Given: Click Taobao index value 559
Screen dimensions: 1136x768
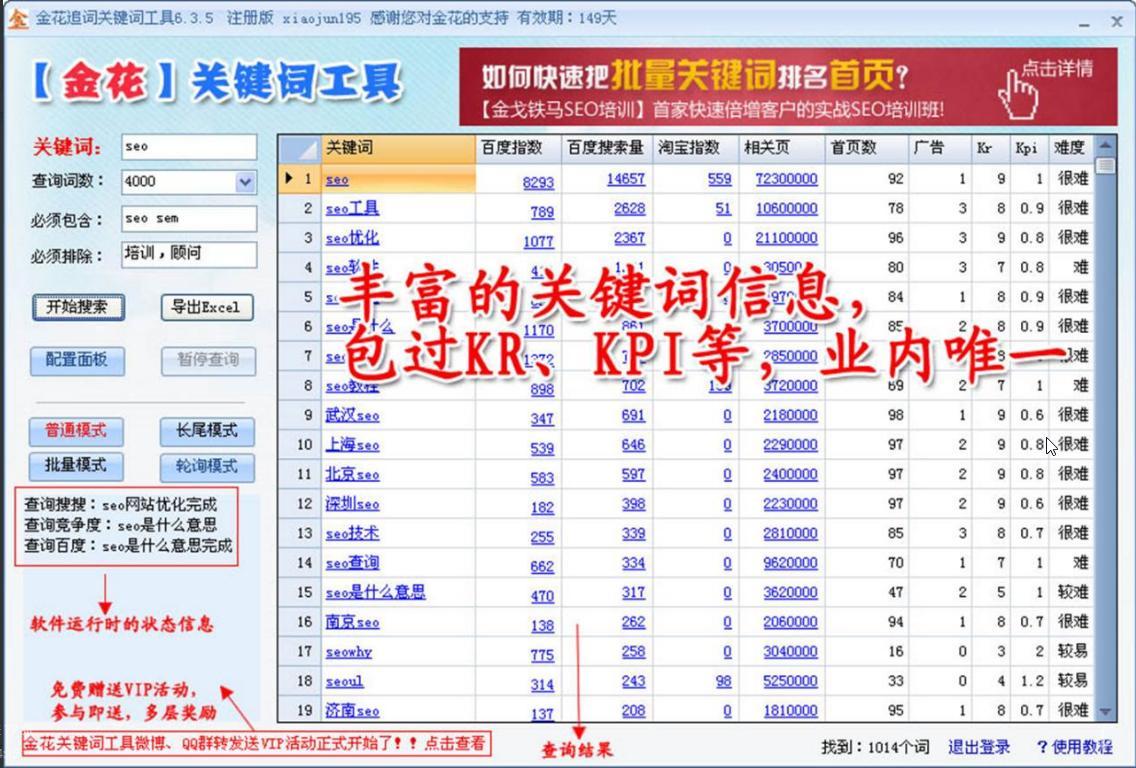Looking at the screenshot, I should coord(719,179).
